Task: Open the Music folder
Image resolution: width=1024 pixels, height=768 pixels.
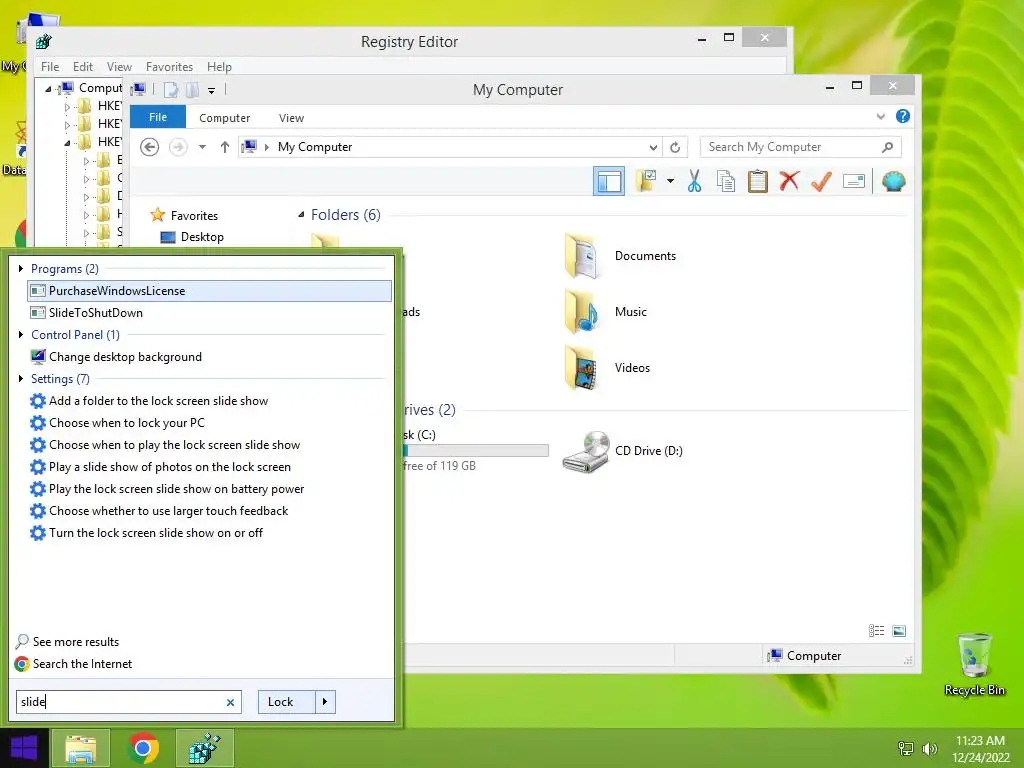Action: (x=606, y=312)
